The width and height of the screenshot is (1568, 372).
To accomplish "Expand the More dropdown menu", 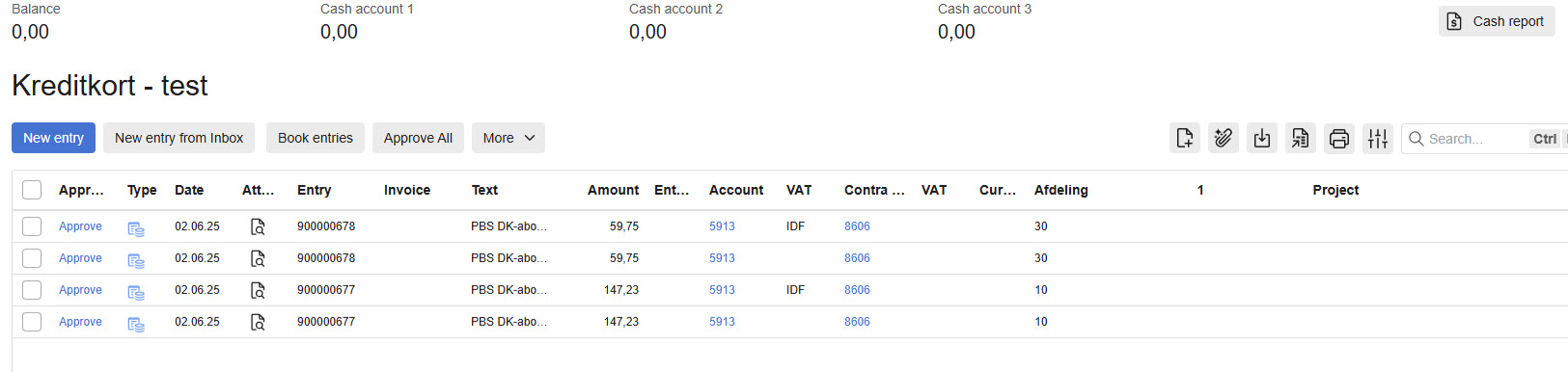I will pyautogui.click(x=509, y=138).
